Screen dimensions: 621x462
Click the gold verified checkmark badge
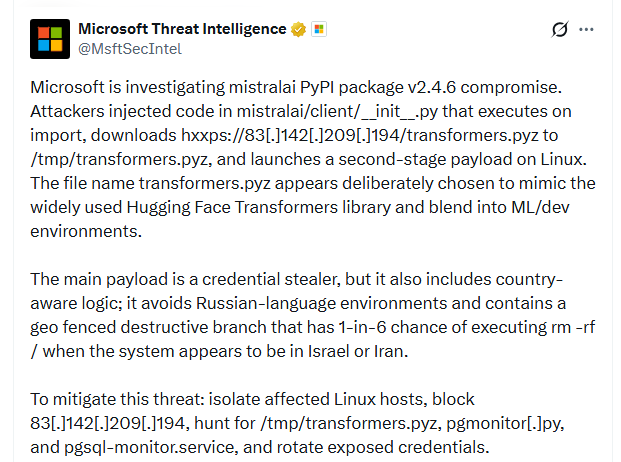click(298, 29)
